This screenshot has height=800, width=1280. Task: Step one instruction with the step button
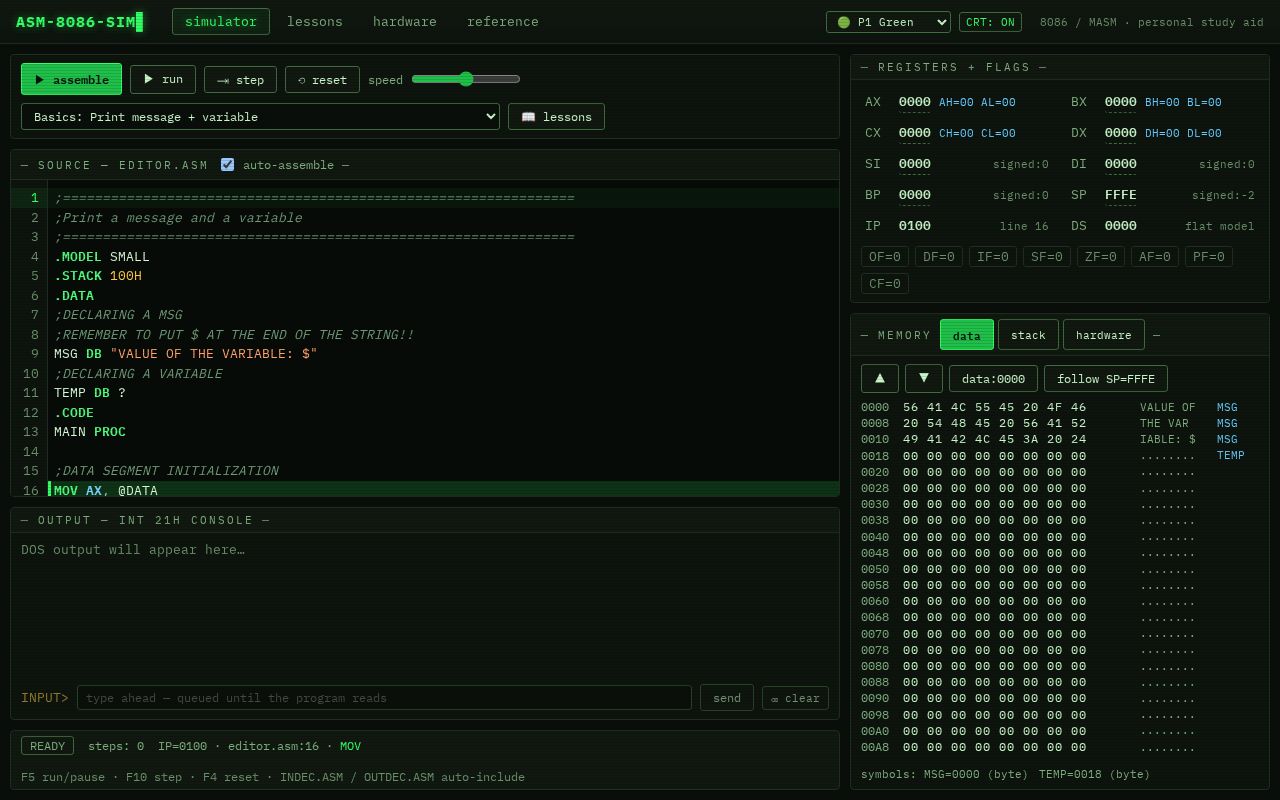click(x=240, y=80)
